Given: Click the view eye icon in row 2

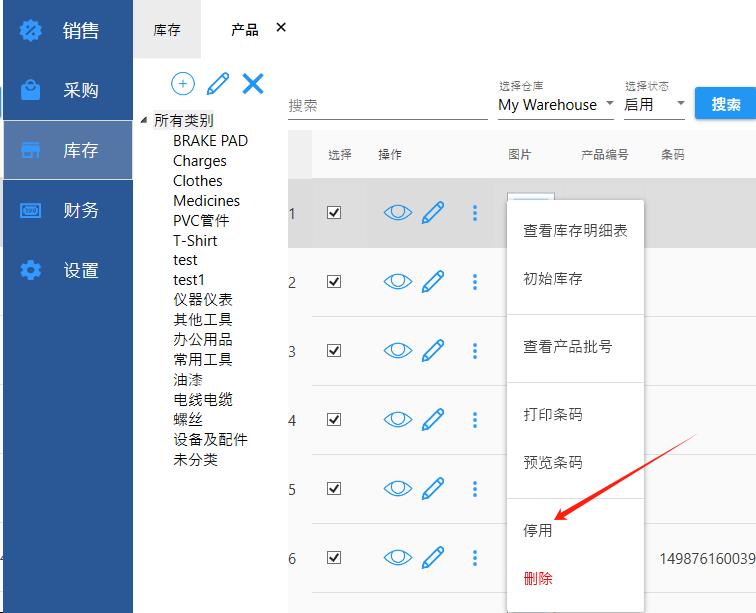Looking at the screenshot, I should tap(398, 282).
